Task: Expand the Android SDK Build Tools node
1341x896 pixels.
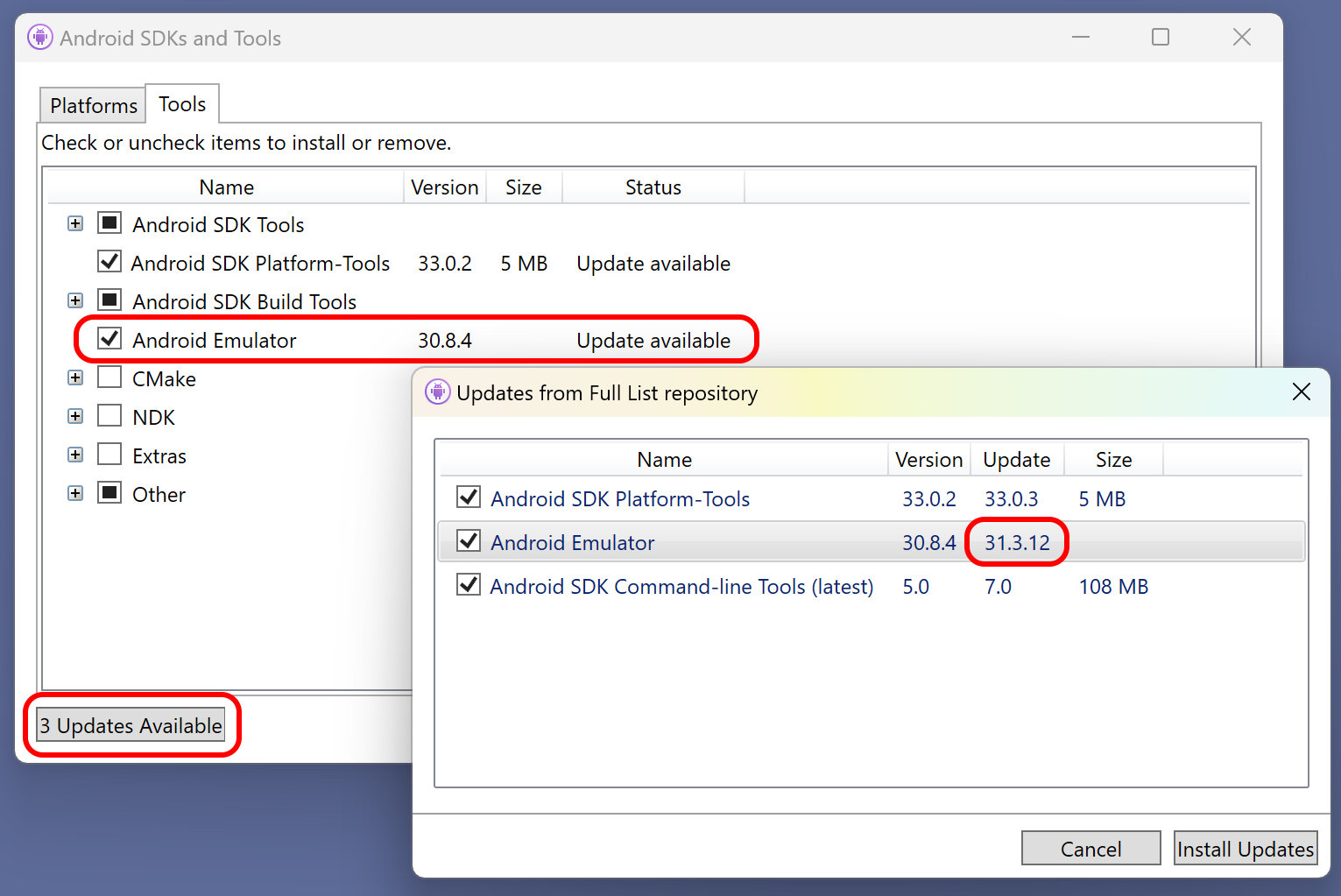Action: click(74, 300)
